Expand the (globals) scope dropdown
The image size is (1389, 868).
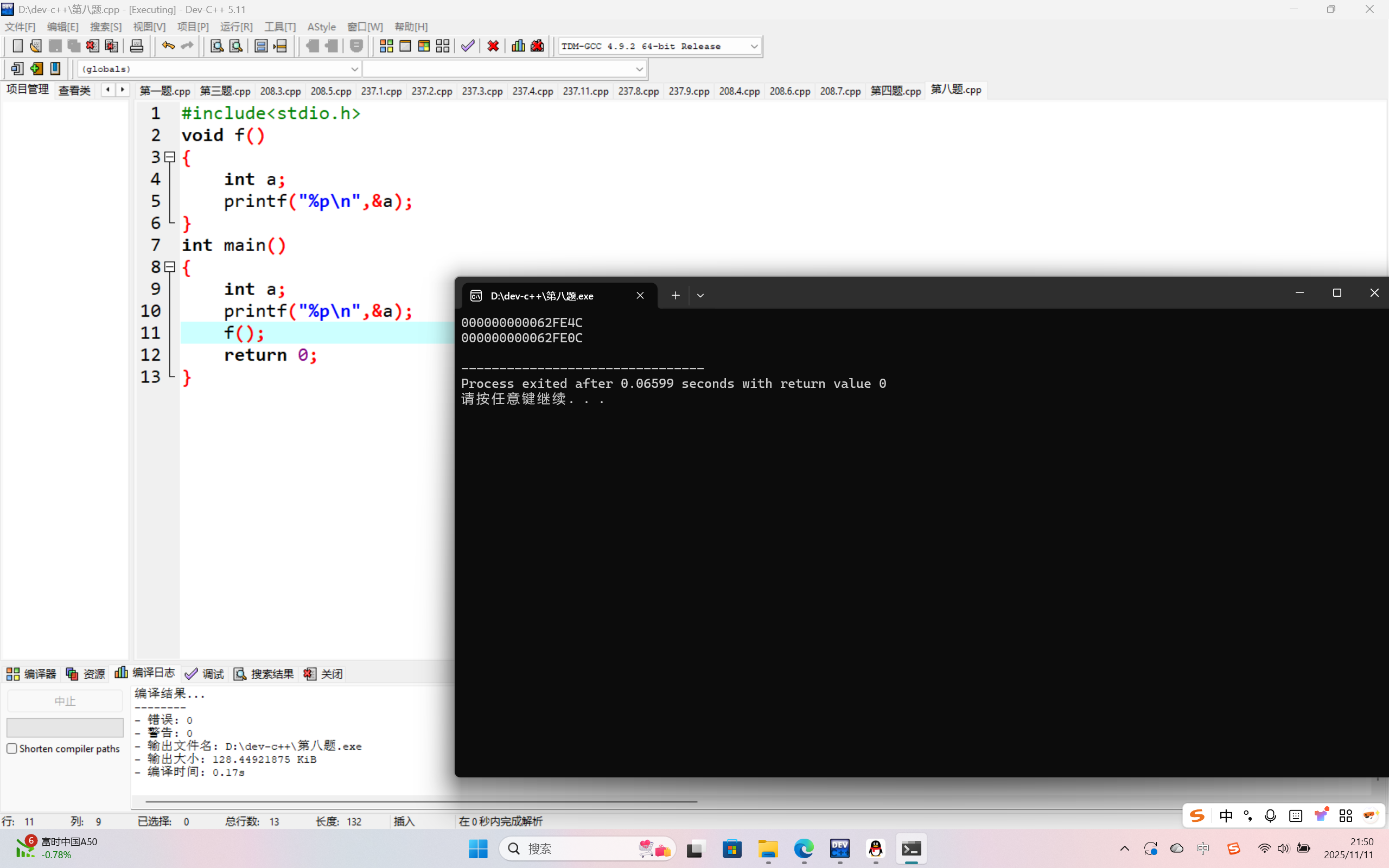(x=354, y=69)
